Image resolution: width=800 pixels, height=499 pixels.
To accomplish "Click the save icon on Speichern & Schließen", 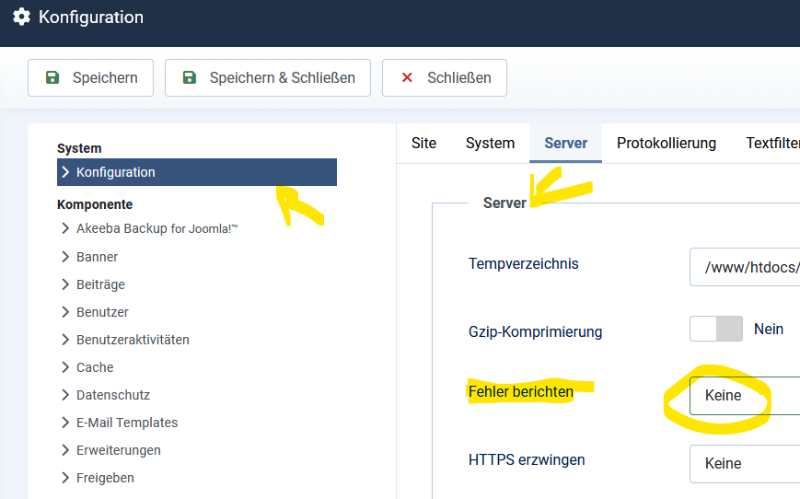I will pos(190,78).
